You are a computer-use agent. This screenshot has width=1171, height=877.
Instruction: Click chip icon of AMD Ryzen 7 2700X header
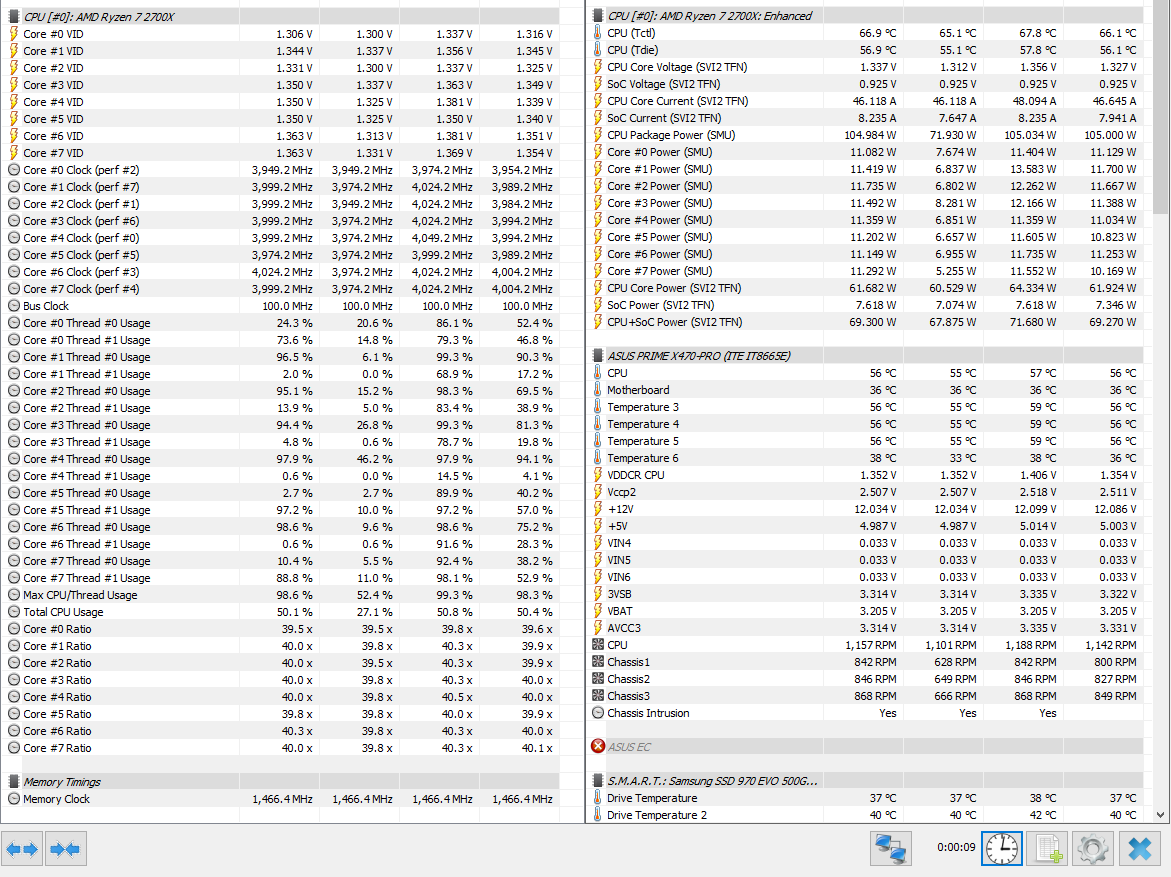tap(13, 16)
